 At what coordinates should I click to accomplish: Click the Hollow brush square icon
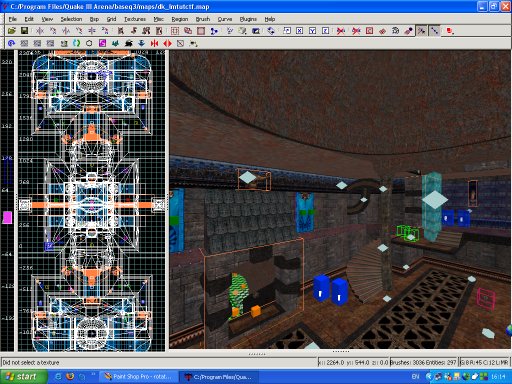click(x=201, y=31)
